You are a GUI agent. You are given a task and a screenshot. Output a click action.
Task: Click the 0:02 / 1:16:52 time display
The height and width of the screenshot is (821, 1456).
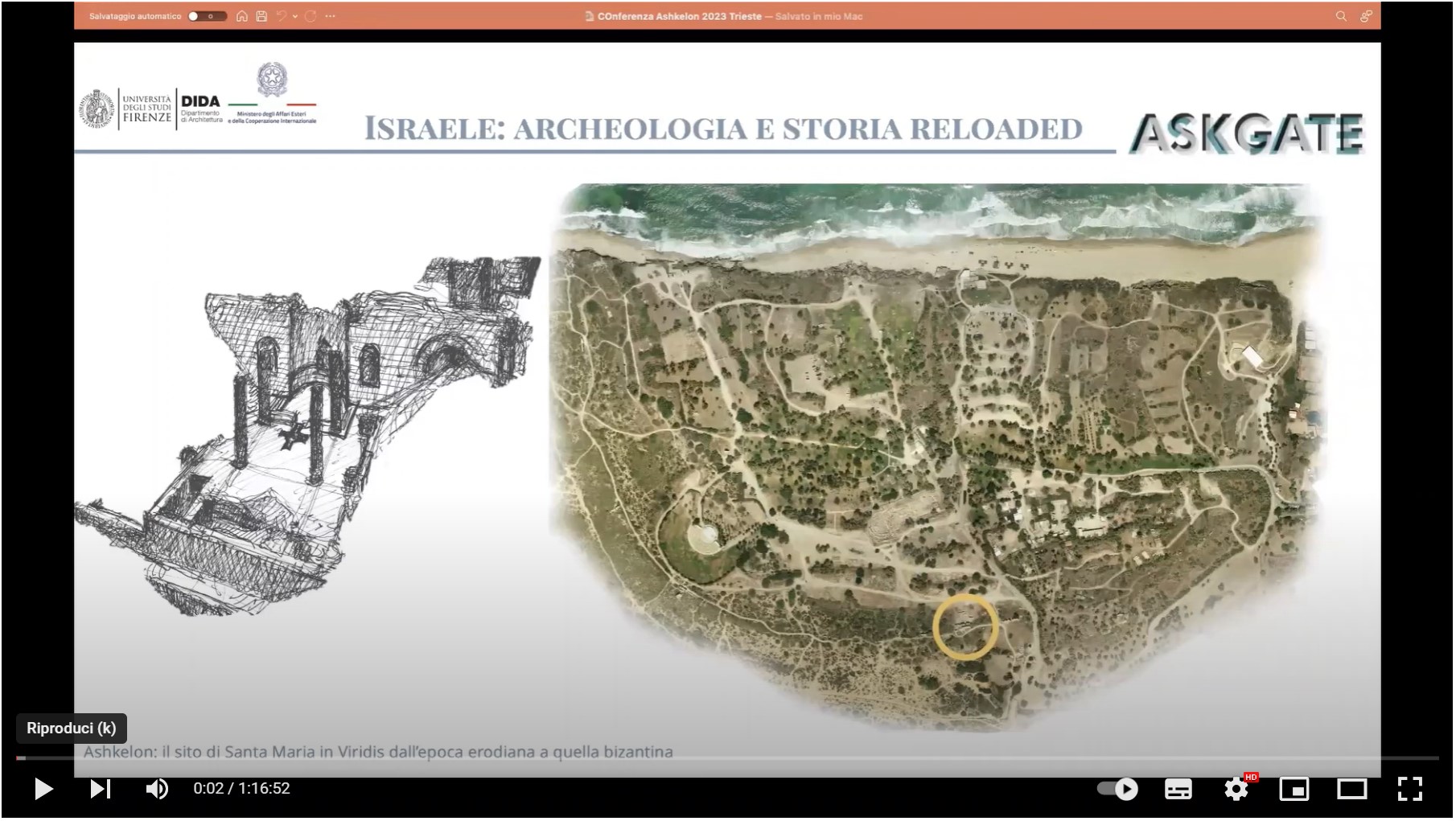point(241,789)
